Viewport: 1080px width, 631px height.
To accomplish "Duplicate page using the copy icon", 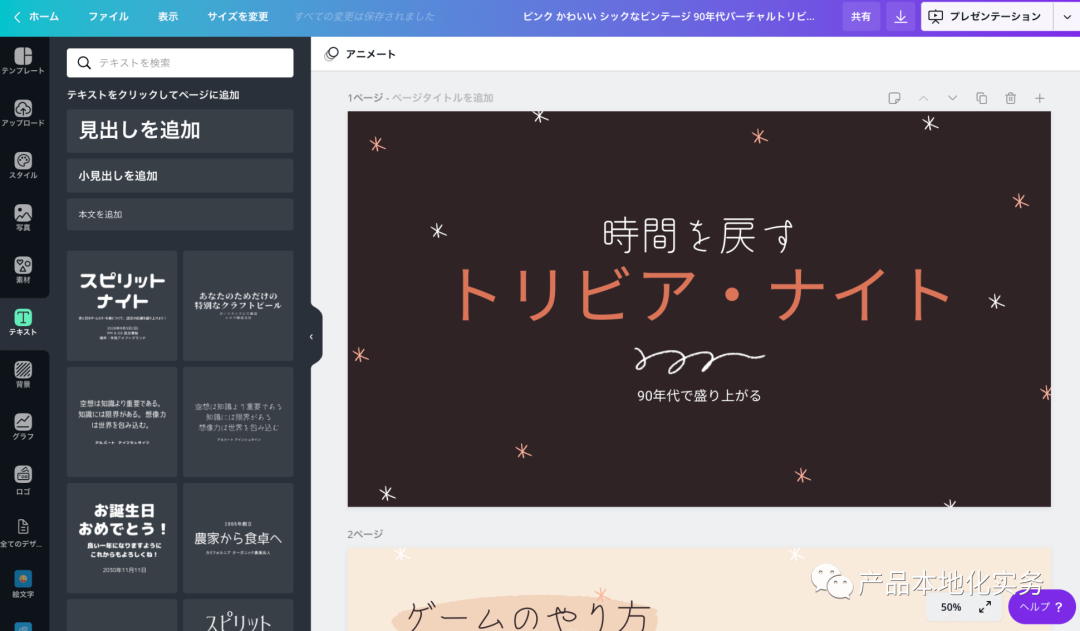I will tap(981, 98).
